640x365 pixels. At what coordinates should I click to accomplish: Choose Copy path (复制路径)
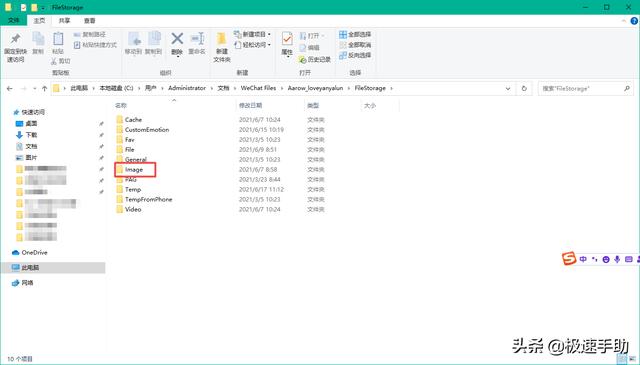pos(89,34)
